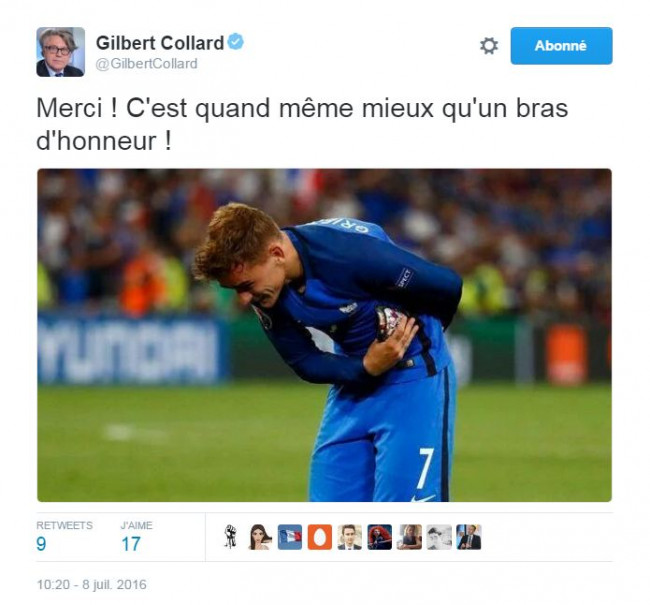
Task: Open the tweet's footballer photo
Action: tap(325, 335)
